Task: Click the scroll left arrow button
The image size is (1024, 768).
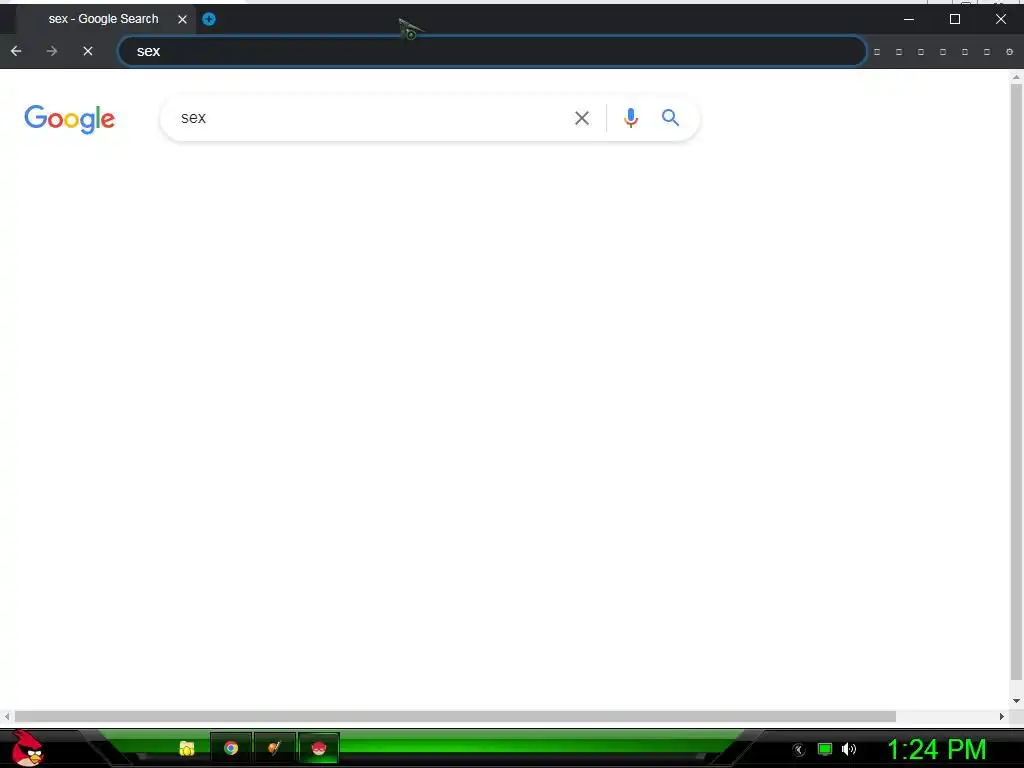Action: pyautogui.click(x=7, y=716)
